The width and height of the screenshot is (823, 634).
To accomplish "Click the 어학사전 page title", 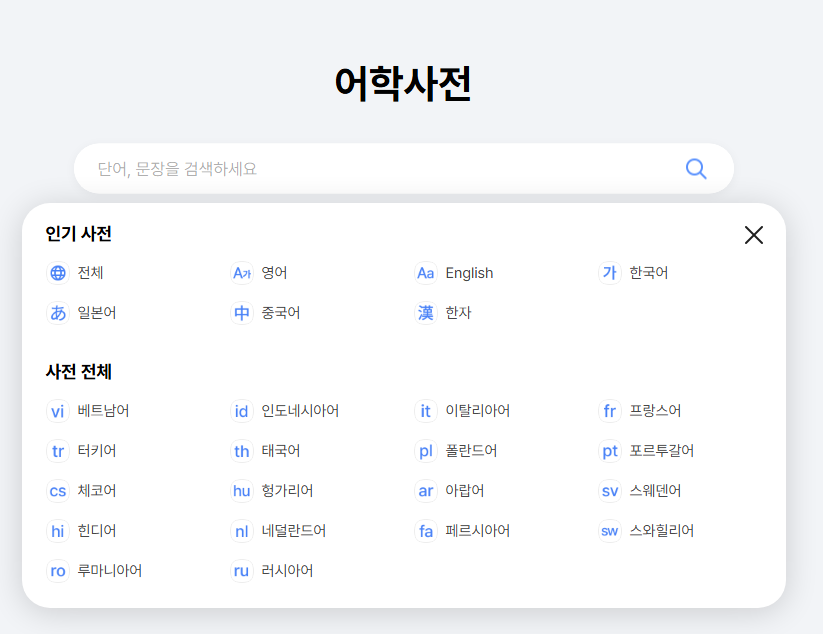I will 403,83.
